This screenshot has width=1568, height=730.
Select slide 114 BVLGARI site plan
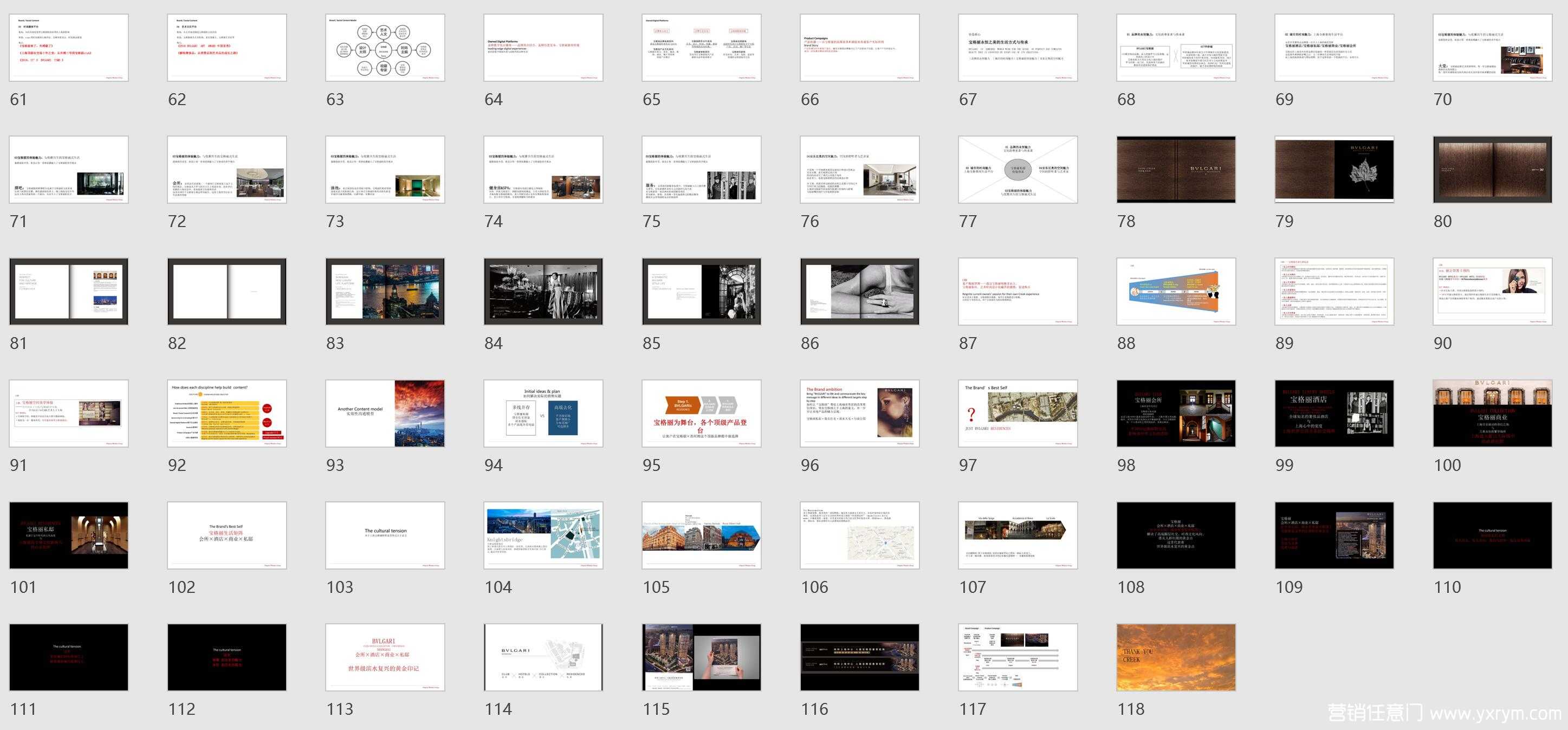click(x=543, y=657)
